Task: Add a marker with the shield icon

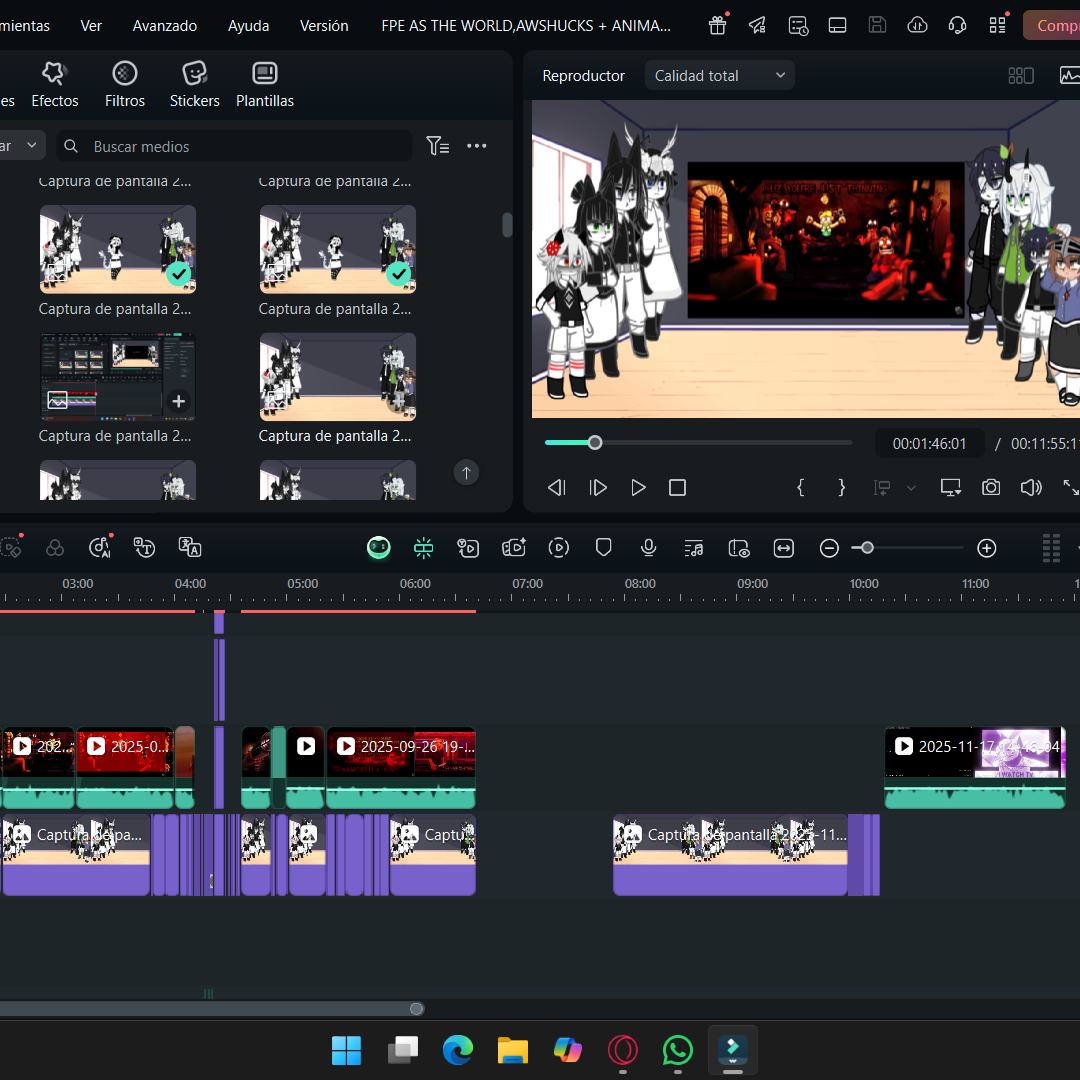Action: (x=603, y=548)
